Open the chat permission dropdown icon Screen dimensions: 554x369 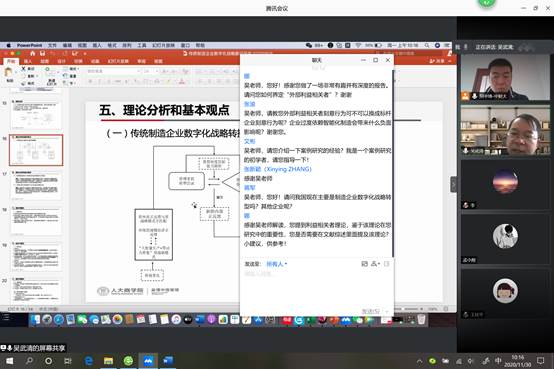(x=375, y=264)
